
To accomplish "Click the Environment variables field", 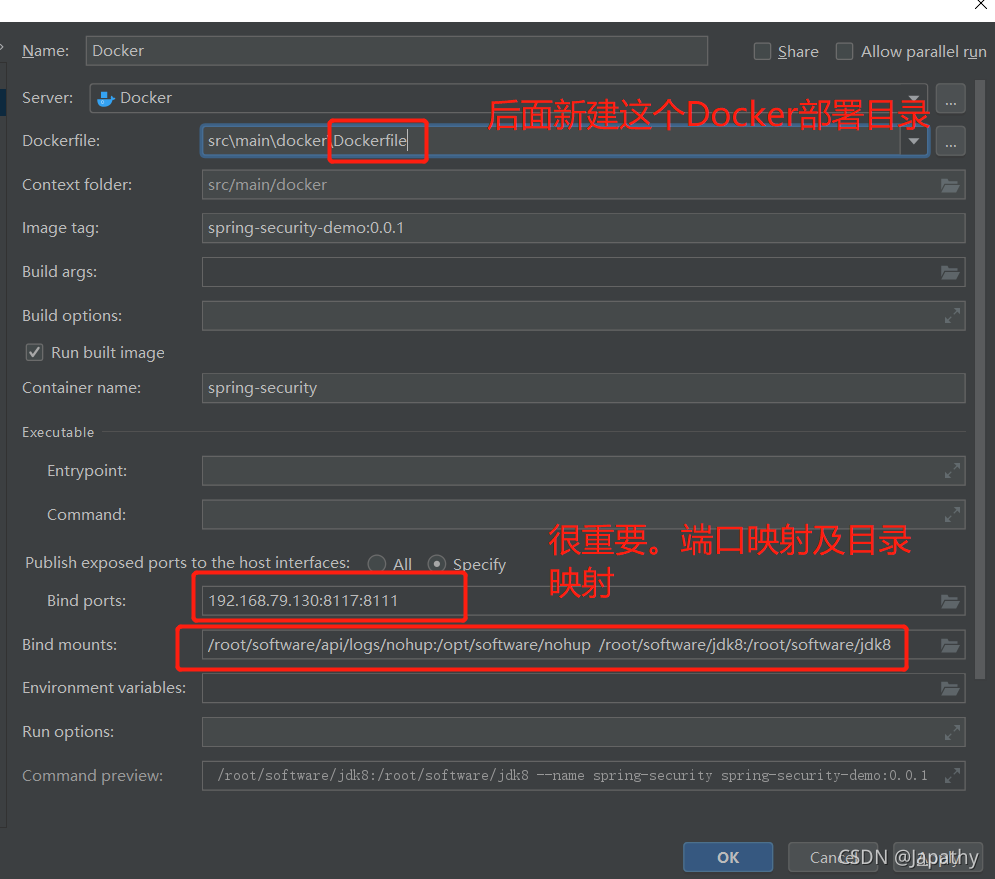I will [583, 688].
